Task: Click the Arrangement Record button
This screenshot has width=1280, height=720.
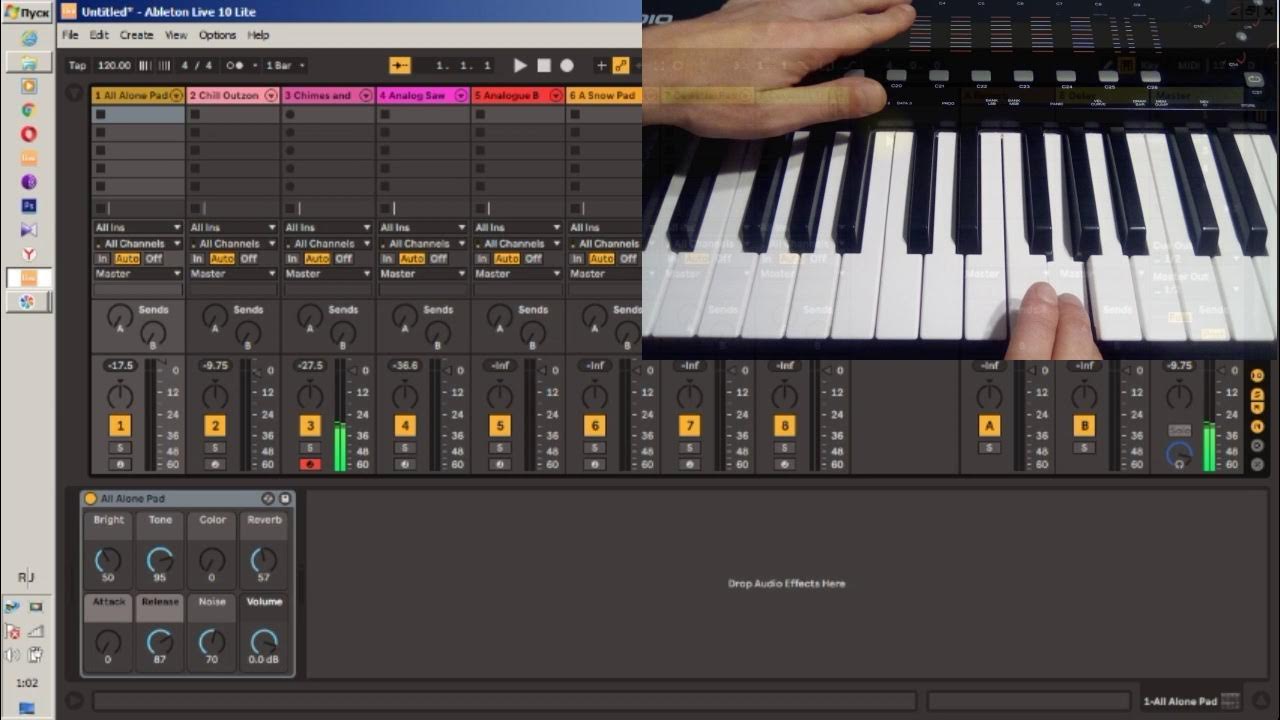Action: coord(567,65)
